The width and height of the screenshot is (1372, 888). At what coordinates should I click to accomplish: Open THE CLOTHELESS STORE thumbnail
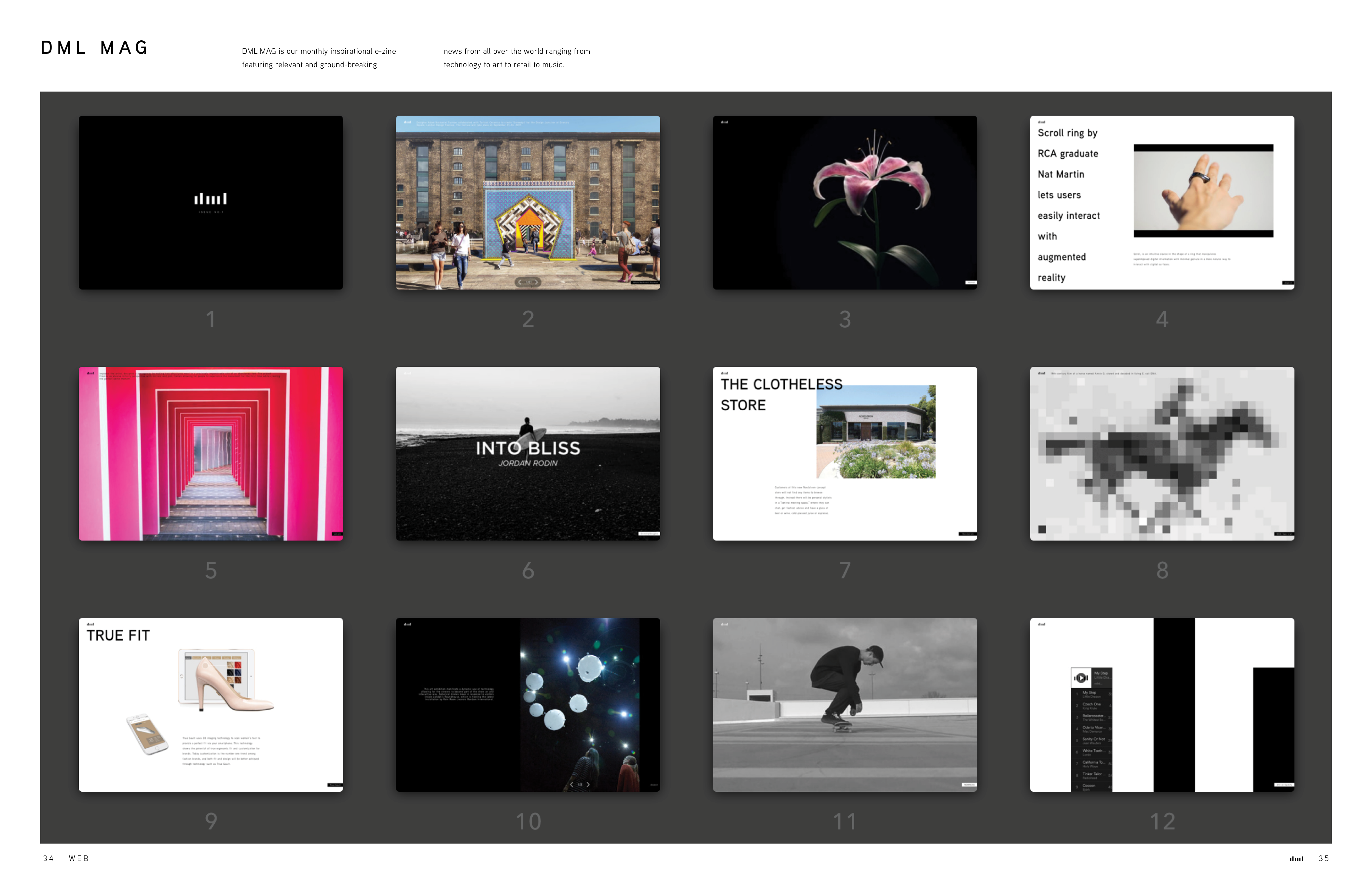tap(845, 453)
